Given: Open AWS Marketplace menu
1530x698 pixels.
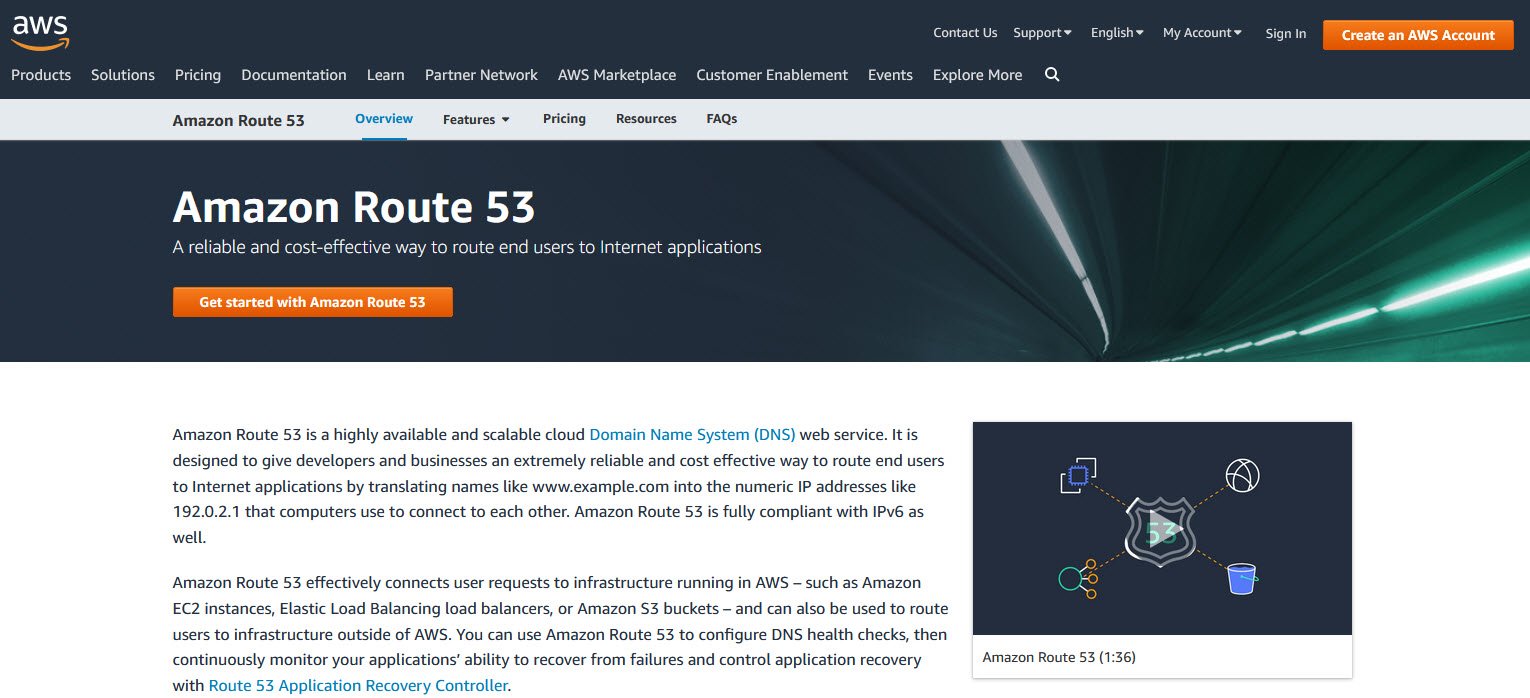Looking at the screenshot, I should [617, 75].
